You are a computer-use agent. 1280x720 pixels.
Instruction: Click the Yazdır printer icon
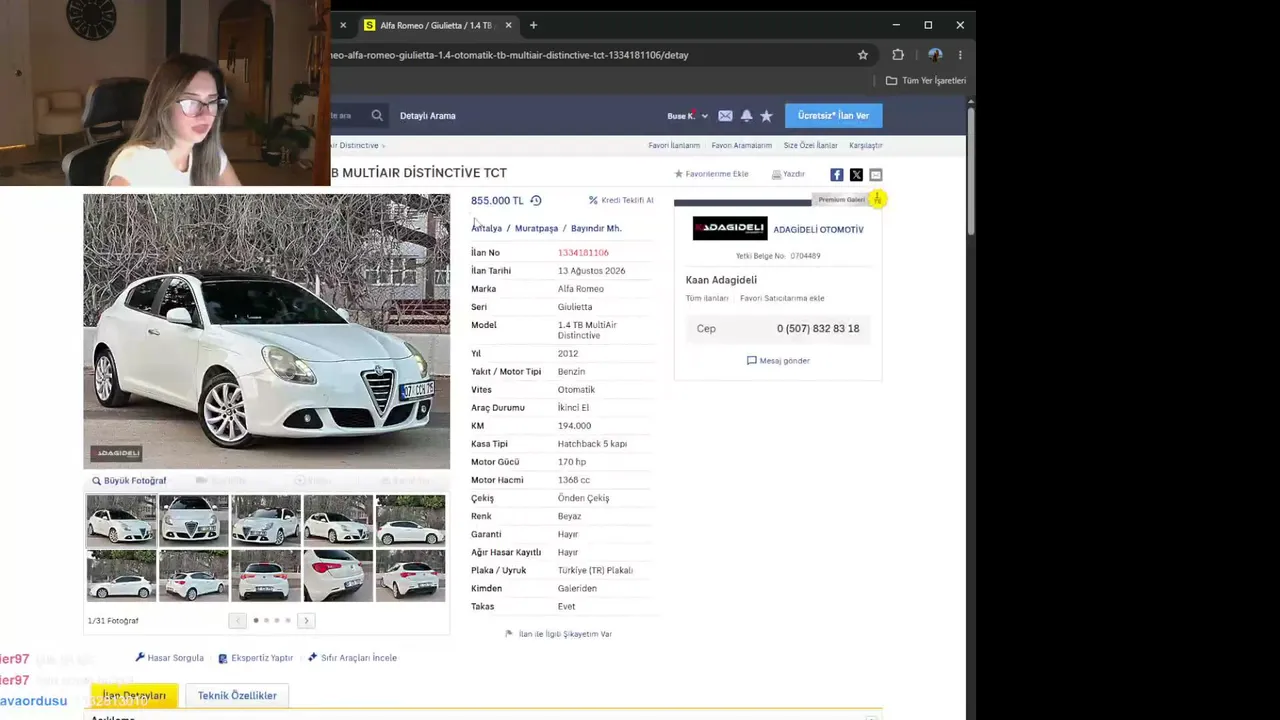tap(776, 174)
